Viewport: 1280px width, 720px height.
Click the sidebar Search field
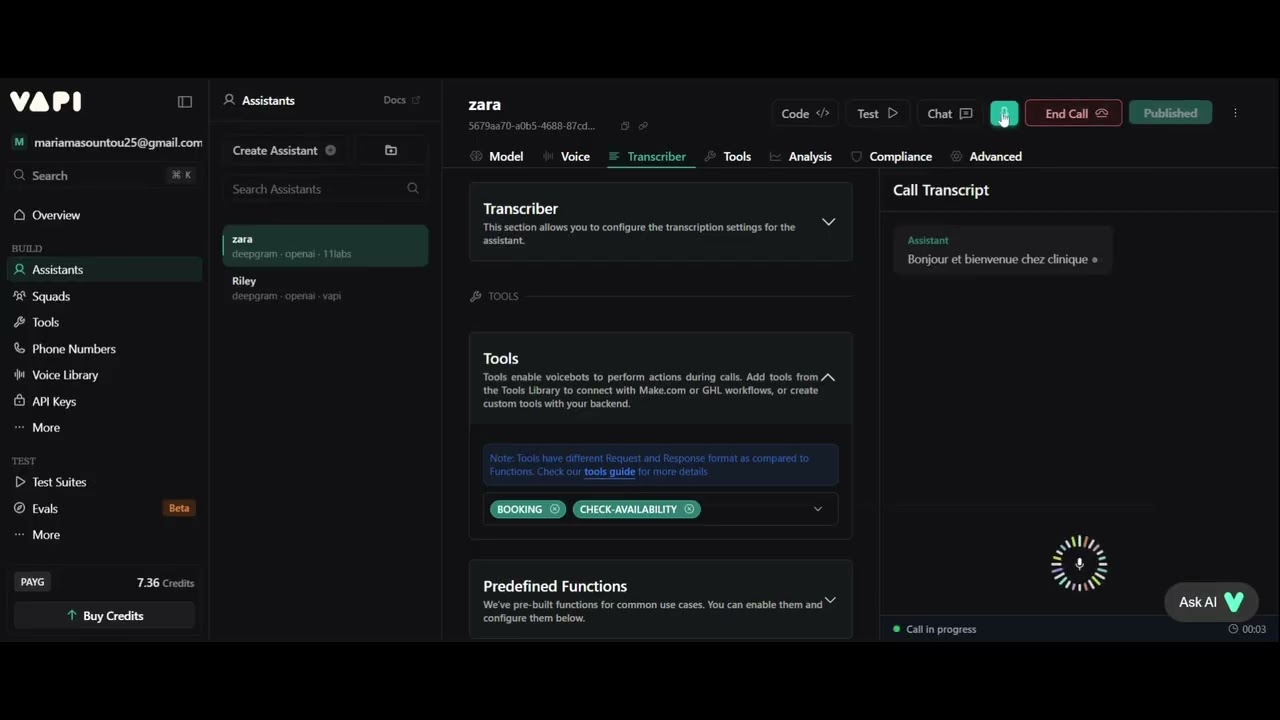103,175
